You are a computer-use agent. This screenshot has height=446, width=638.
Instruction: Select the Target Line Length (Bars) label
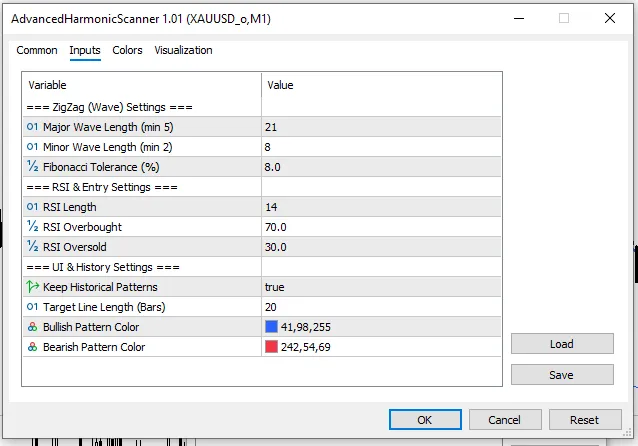pyautogui.click(x=104, y=307)
